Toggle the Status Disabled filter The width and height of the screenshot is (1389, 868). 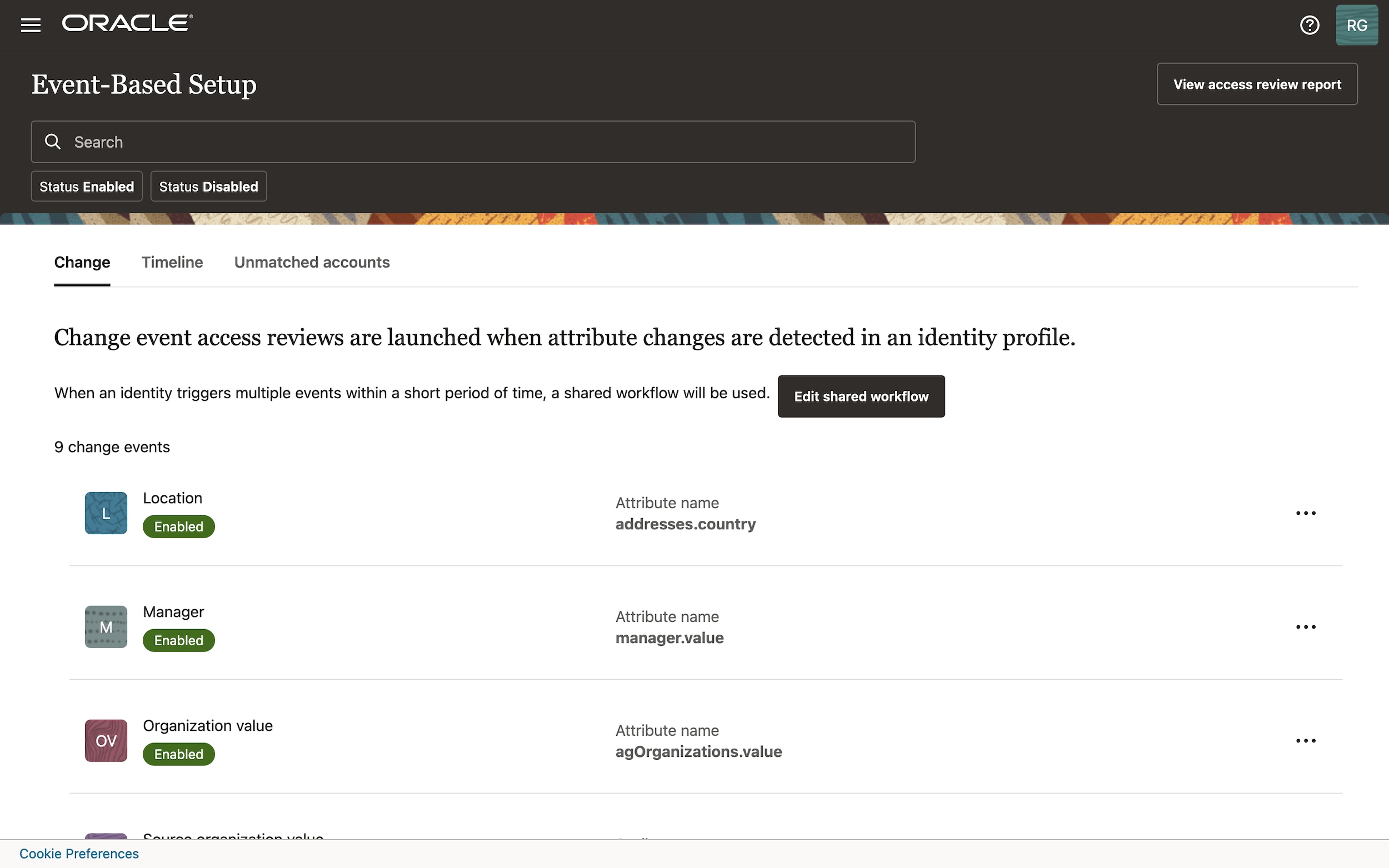click(x=208, y=186)
